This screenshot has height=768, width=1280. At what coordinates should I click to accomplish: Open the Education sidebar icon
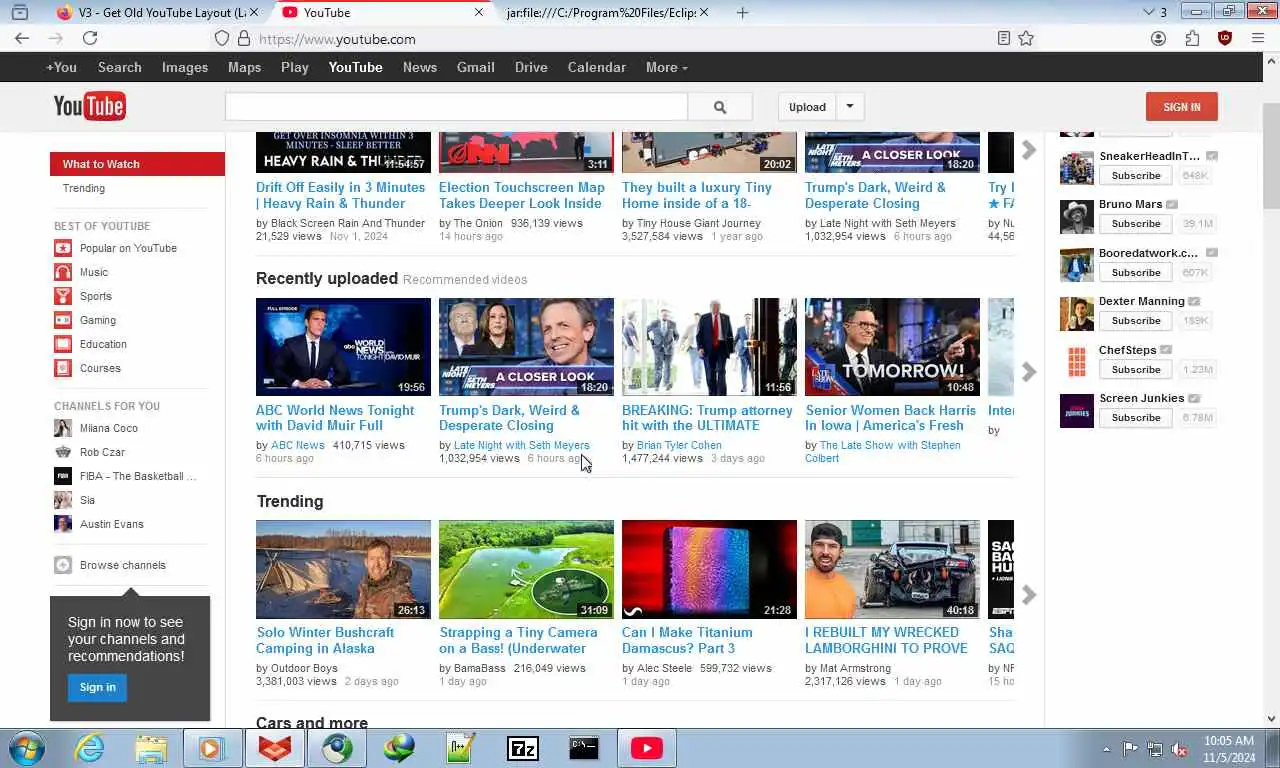point(63,344)
